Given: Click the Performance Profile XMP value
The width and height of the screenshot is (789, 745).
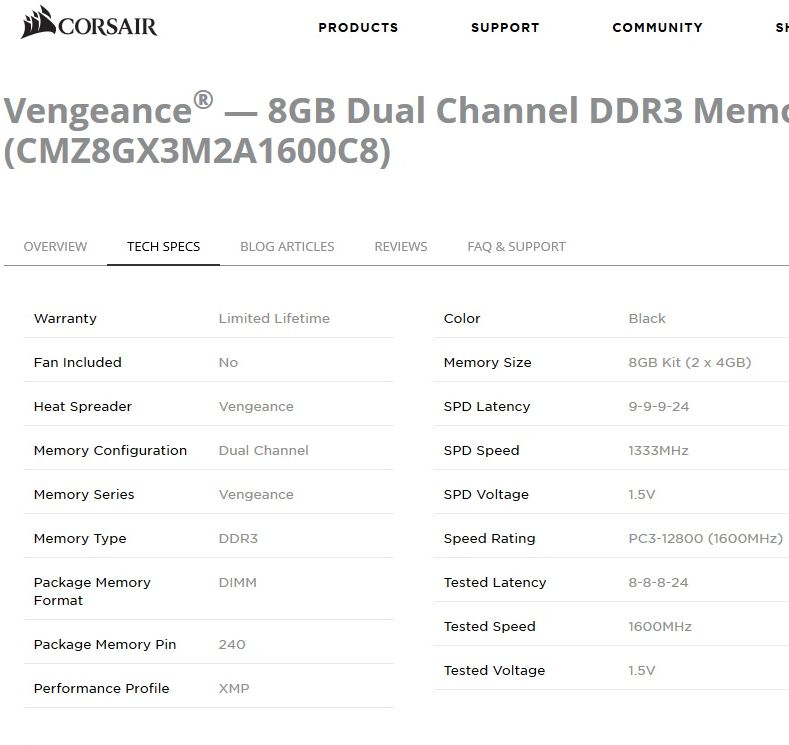Looking at the screenshot, I should tap(234, 688).
